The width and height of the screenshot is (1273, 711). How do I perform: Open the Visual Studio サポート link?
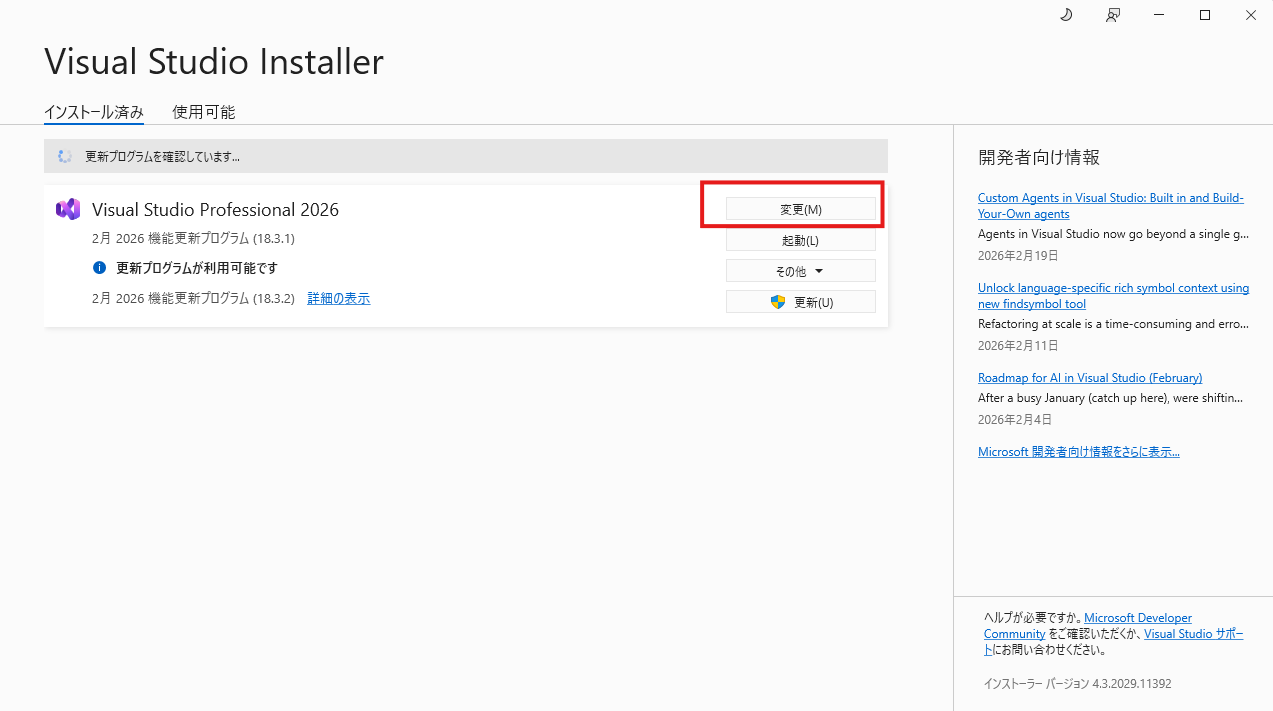coord(1194,634)
